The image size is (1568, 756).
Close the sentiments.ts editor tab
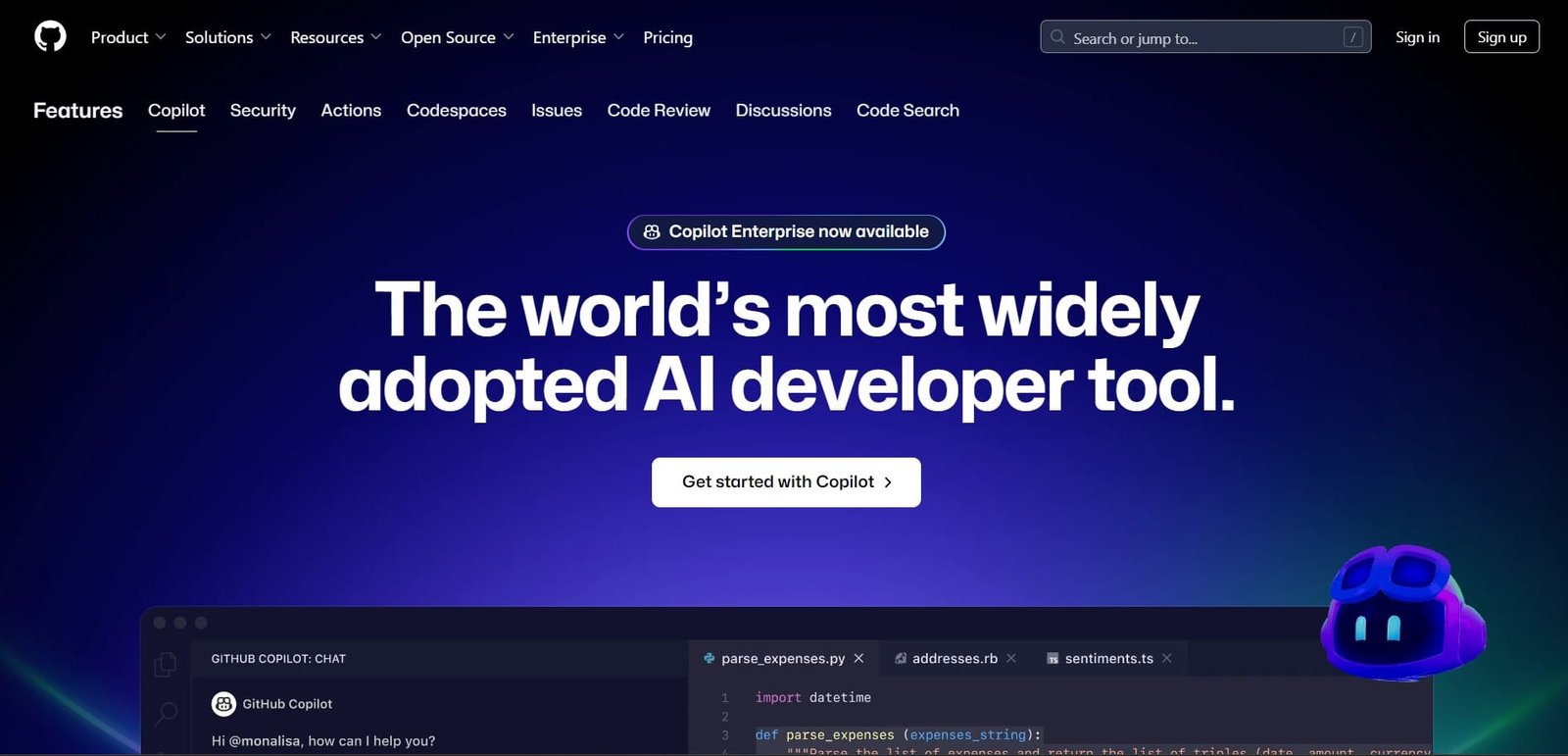click(x=1166, y=658)
